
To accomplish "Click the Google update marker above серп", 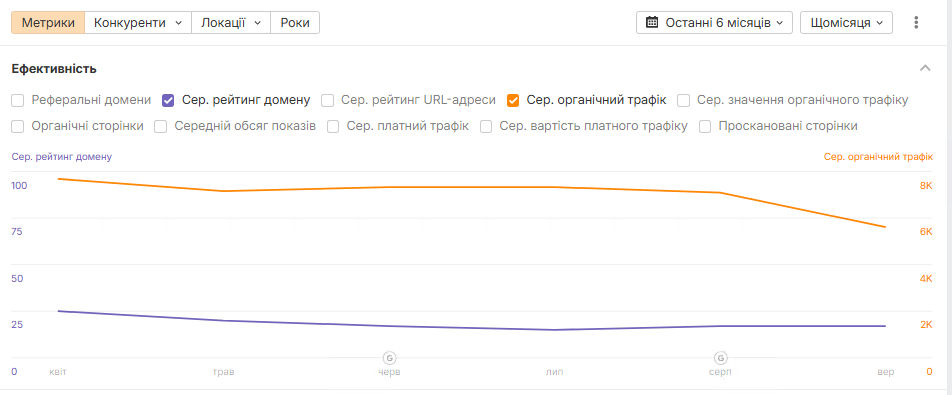I will click(x=721, y=357).
